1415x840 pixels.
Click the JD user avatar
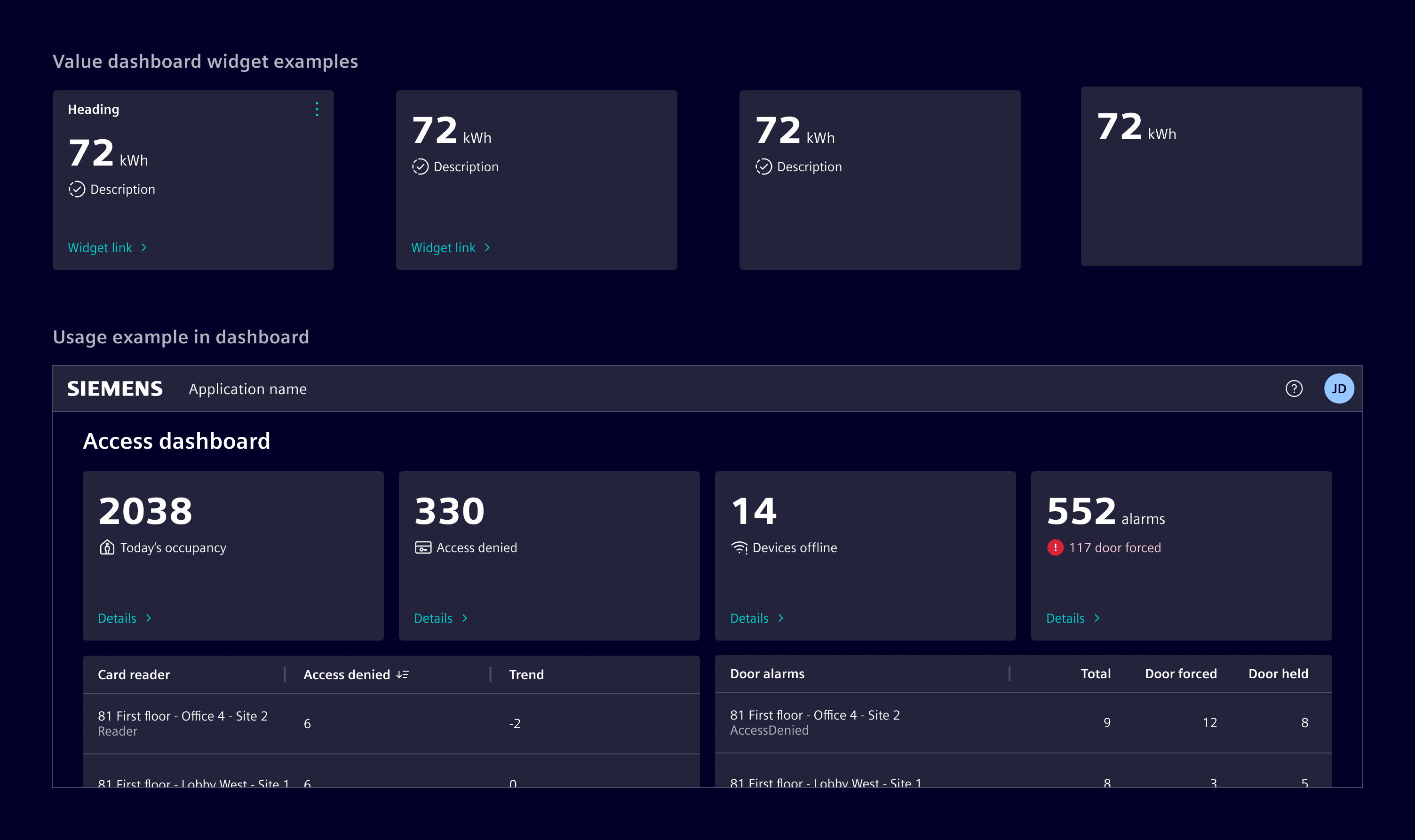pos(1339,389)
